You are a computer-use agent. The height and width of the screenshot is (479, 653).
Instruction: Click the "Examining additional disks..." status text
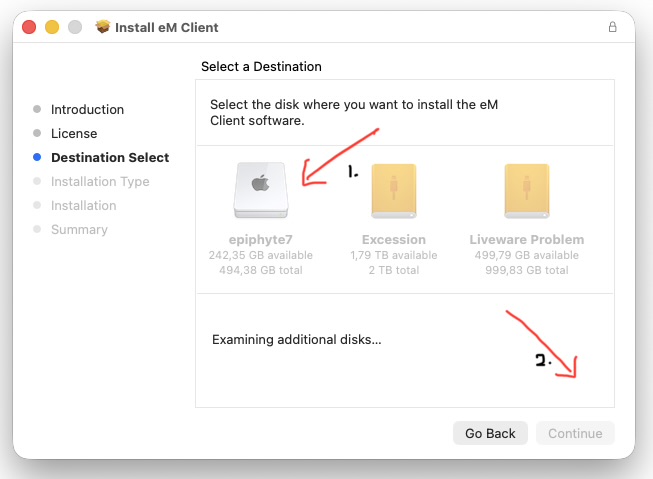(x=297, y=340)
